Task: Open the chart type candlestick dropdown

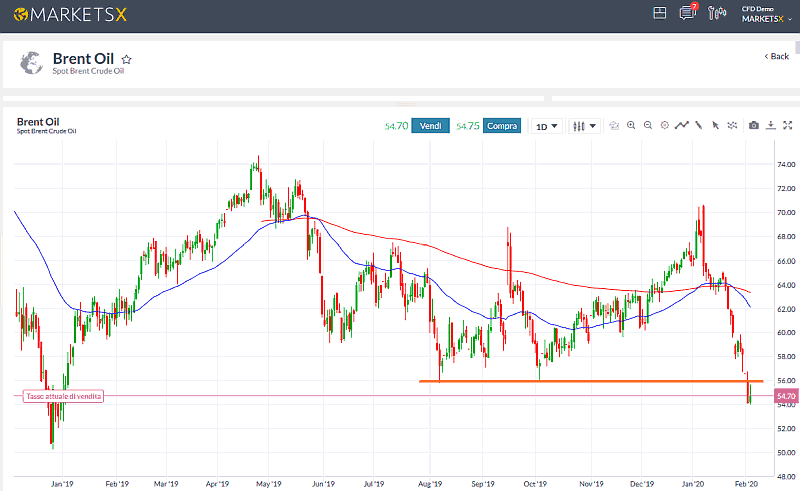Action: point(583,126)
